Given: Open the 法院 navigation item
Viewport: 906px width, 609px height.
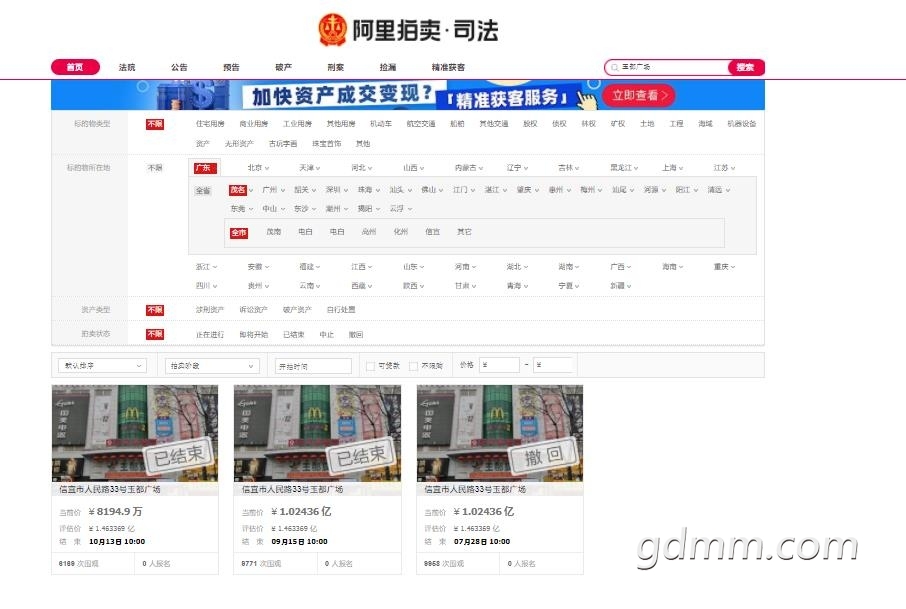Looking at the screenshot, I should 127,67.
